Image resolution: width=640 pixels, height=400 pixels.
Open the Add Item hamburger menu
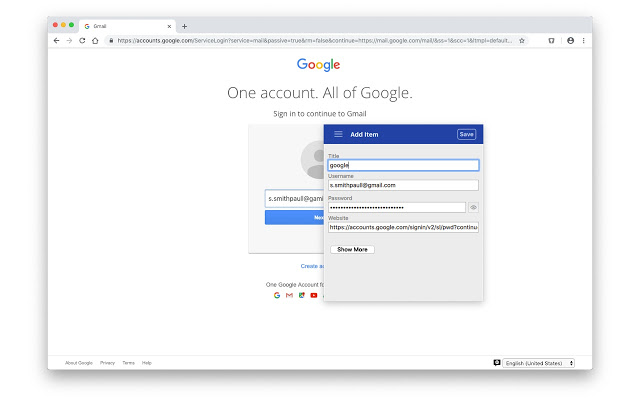(x=338, y=134)
